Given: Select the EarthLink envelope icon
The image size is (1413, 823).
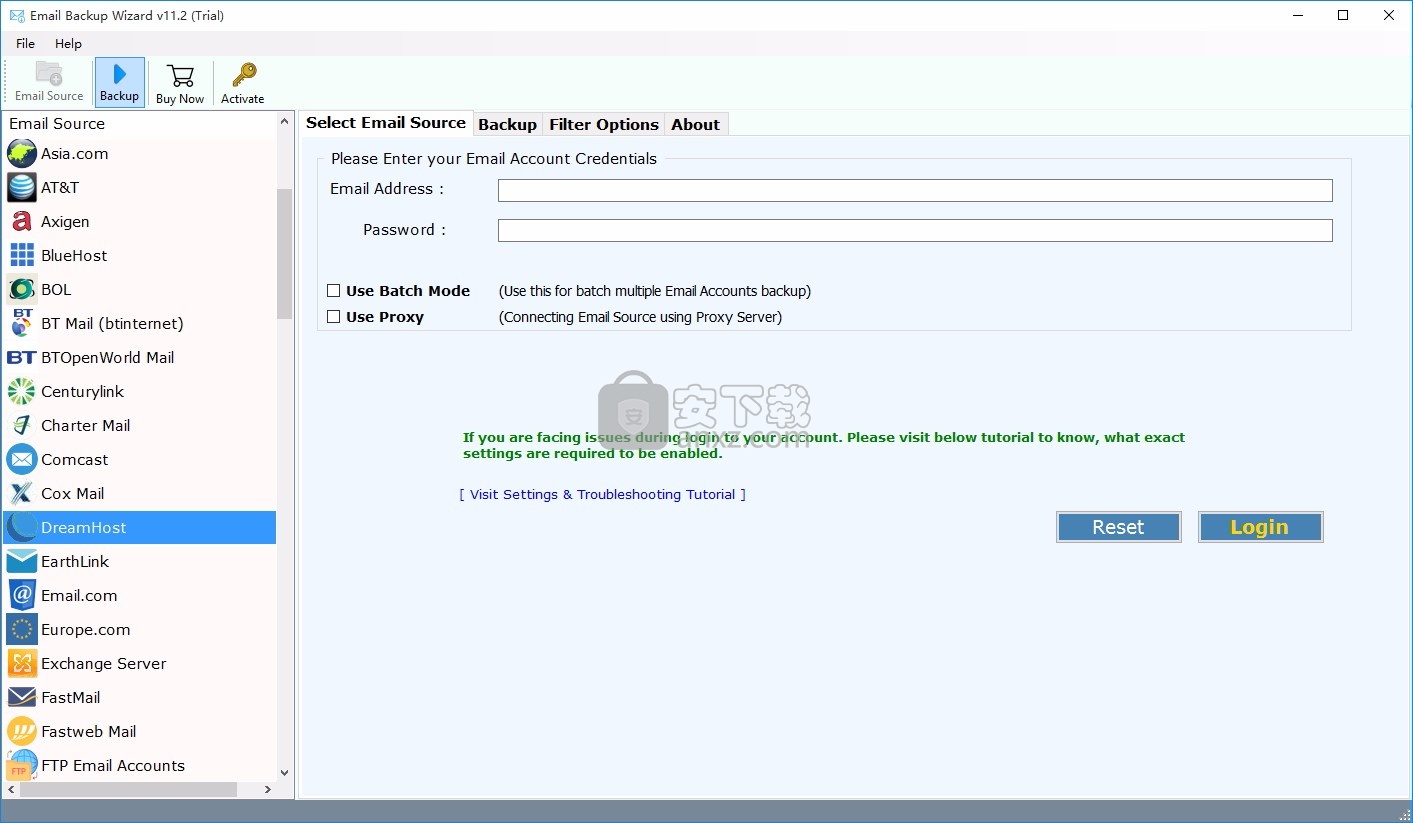Looking at the screenshot, I should [21, 562].
